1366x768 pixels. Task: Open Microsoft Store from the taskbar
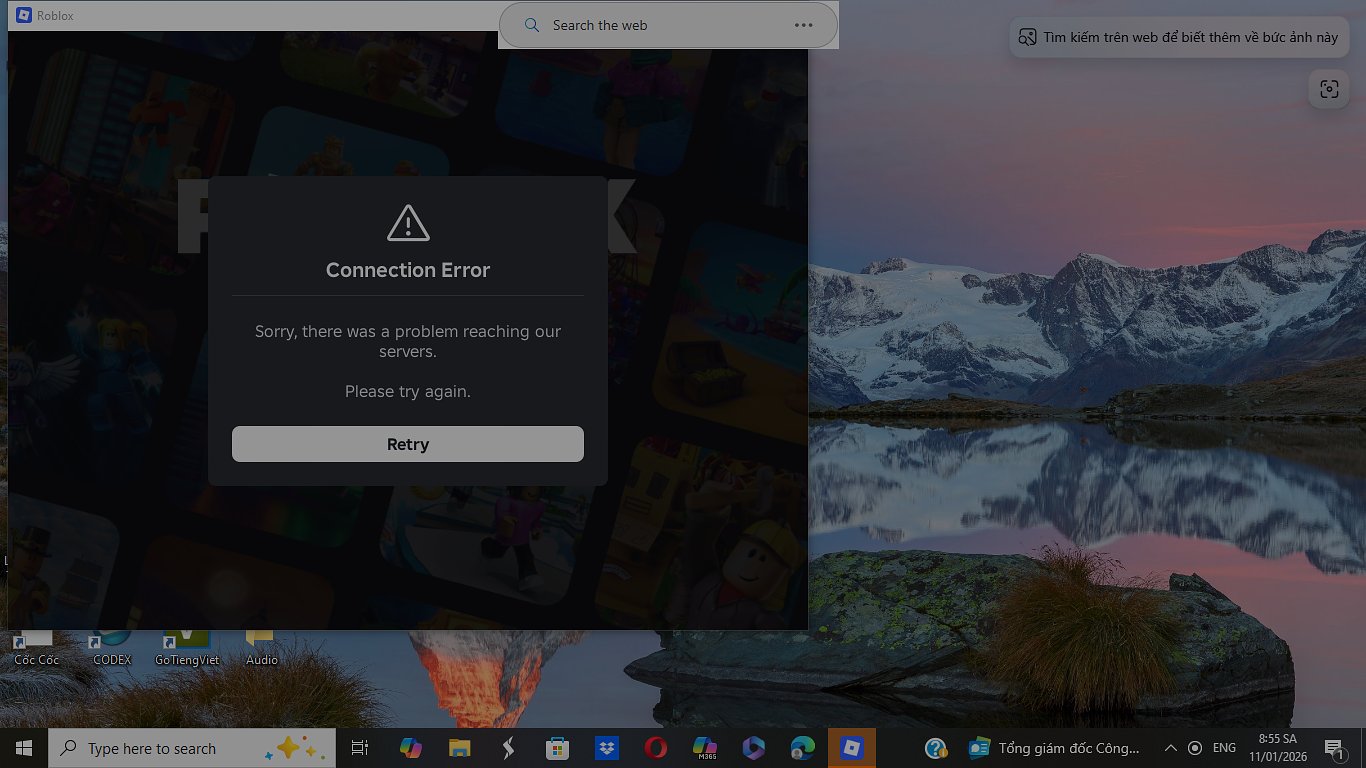pyautogui.click(x=557, y=748)
